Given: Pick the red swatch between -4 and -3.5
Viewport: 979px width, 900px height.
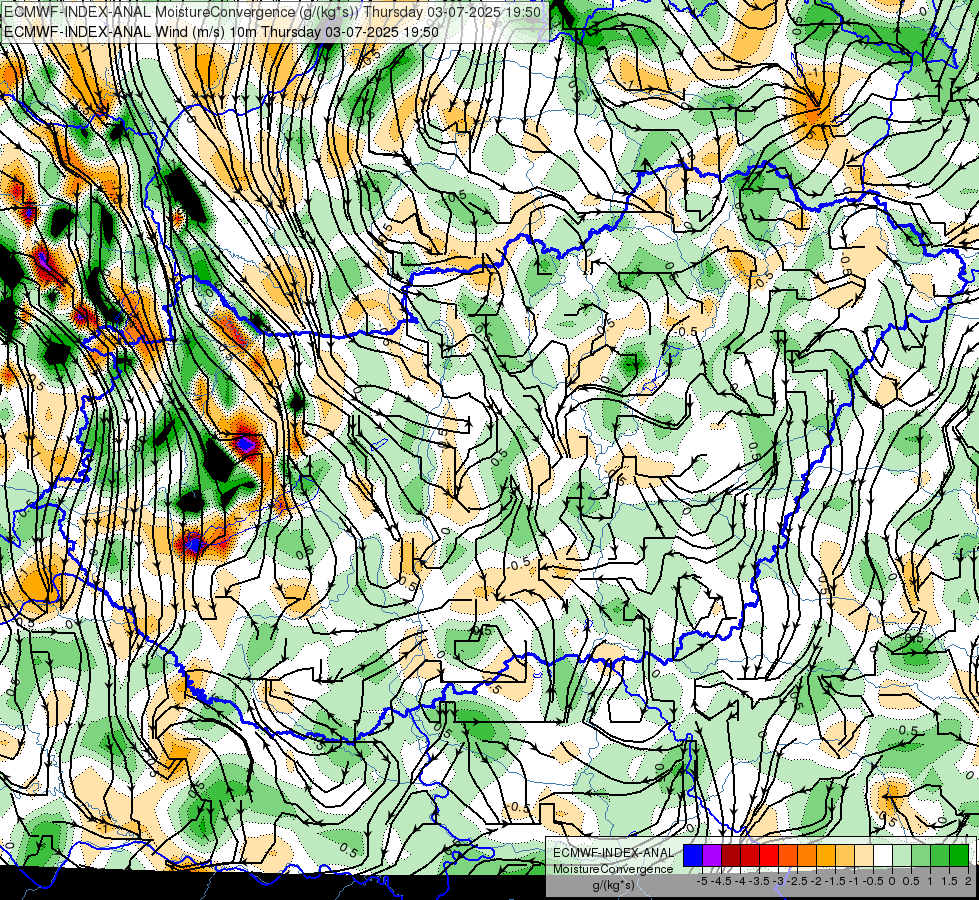Looking at the screenshot, I should [x=750, y=856].
